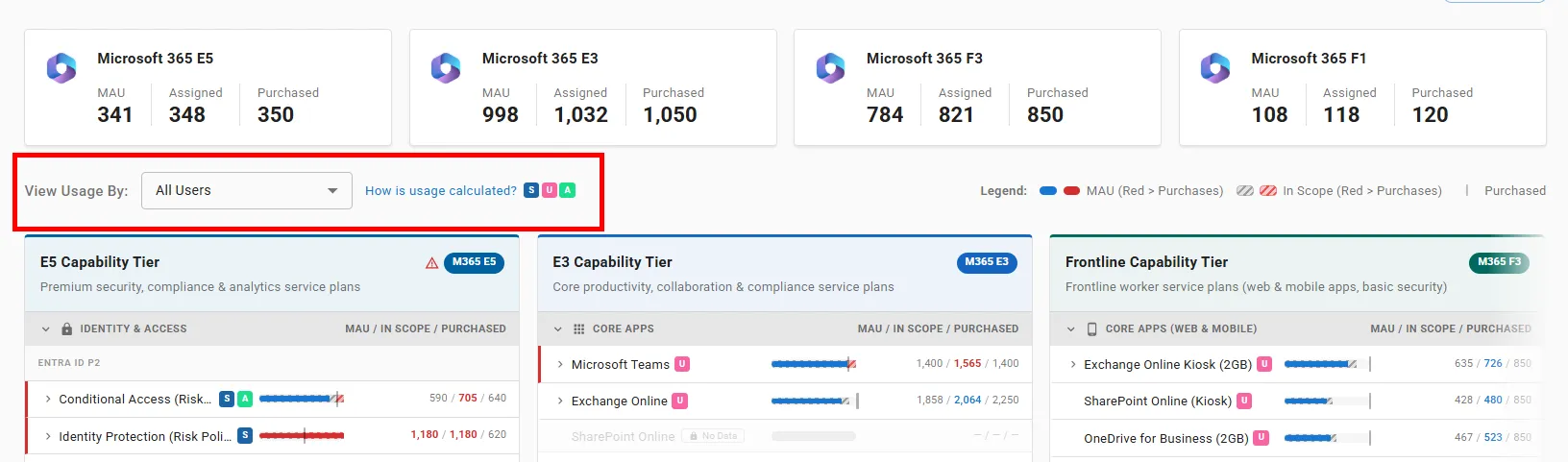Click the red MAU legend pill
This screenshot has width=1568, height=462.
pyautogui.click(x=1071, y=191)
